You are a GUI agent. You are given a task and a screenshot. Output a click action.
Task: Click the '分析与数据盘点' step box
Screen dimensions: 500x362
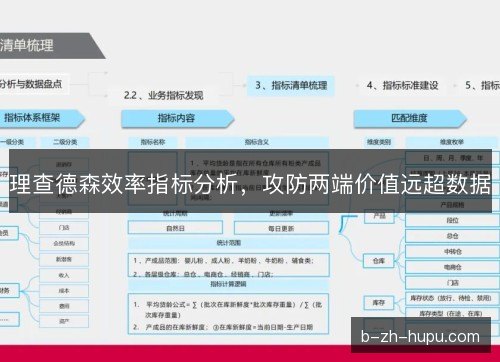pos(33,84)
